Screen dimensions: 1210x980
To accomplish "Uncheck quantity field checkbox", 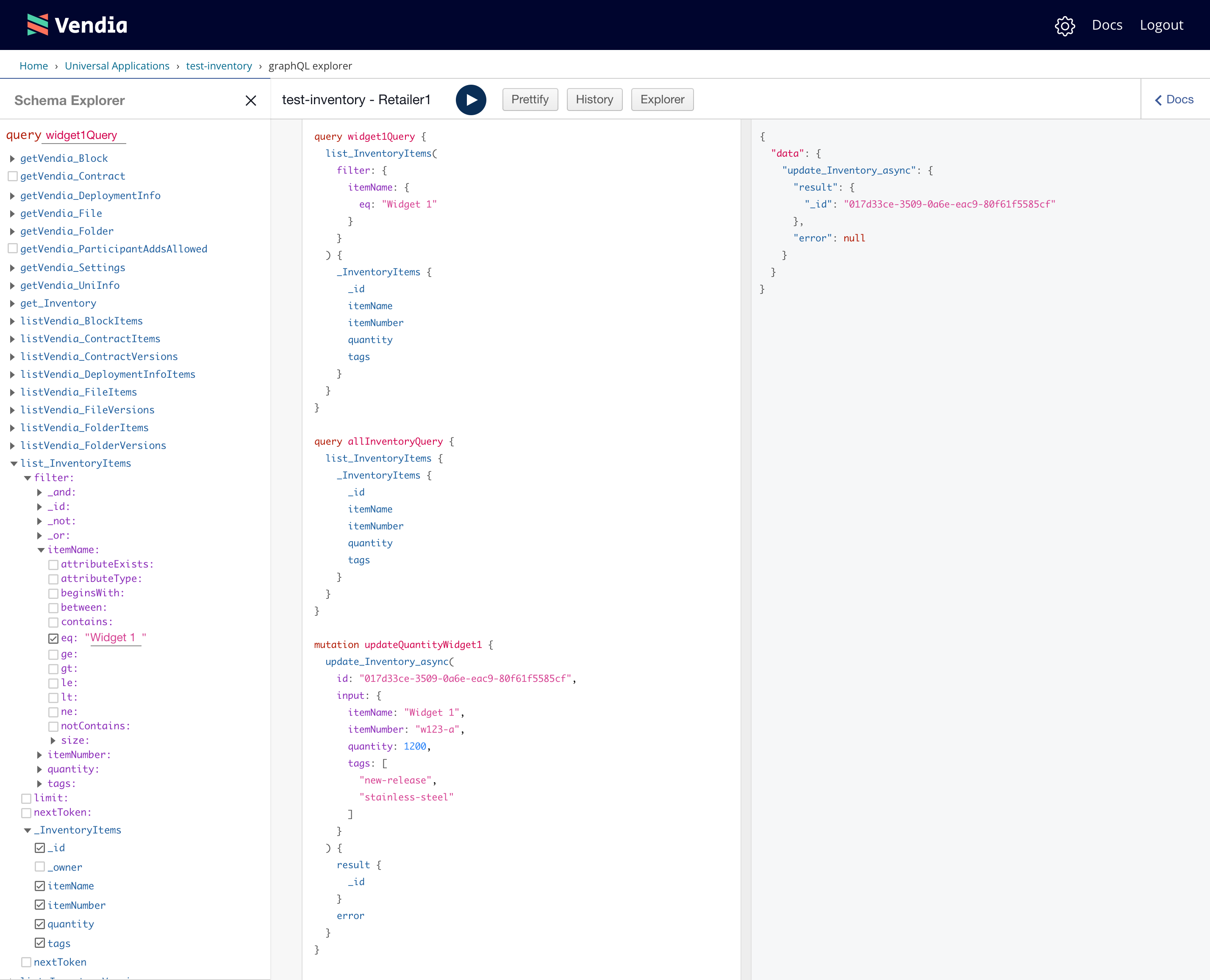I will (x=39, y=925).
